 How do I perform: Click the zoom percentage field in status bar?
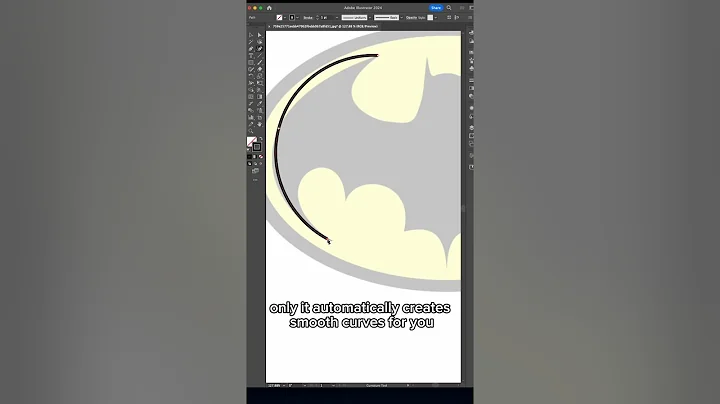pyautogui.click(x=274, y=385)
